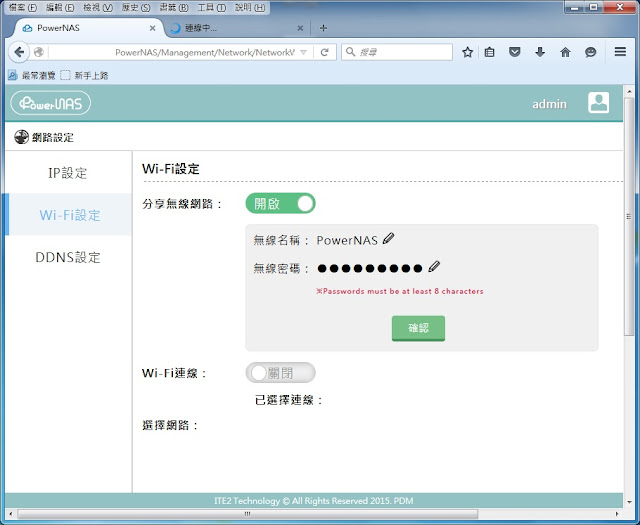Switch to the PowerNAS browser tab

[x=88, y=28]
